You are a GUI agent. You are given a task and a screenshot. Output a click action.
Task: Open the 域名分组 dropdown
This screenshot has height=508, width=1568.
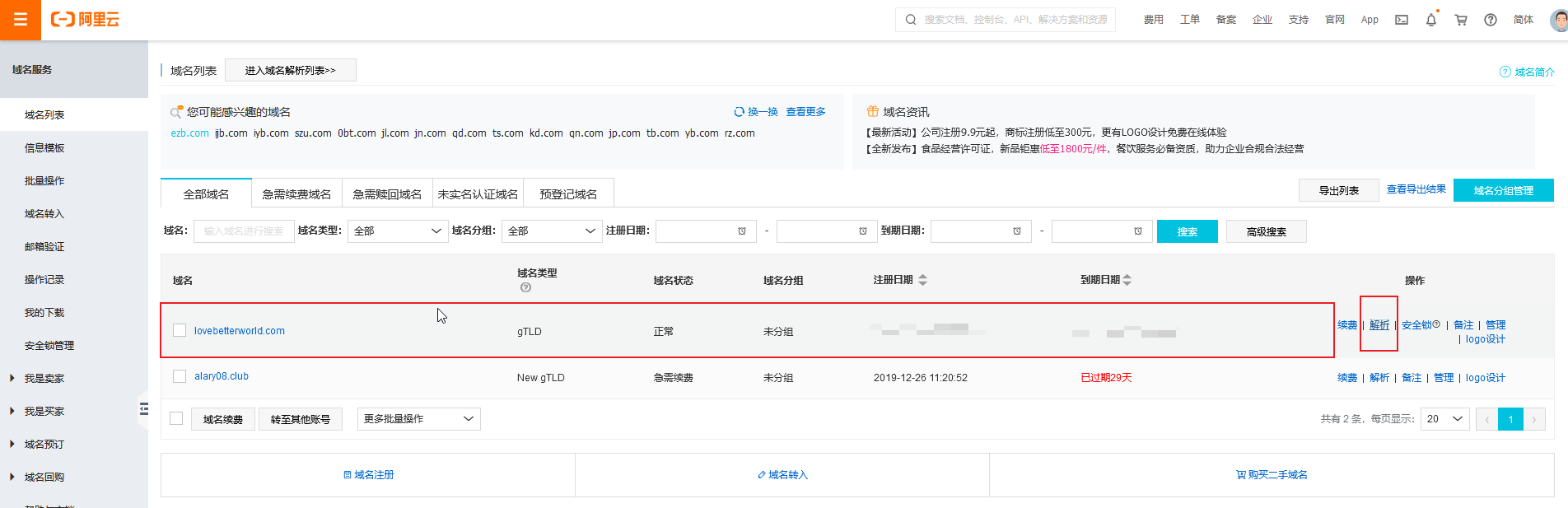point(551,231)
